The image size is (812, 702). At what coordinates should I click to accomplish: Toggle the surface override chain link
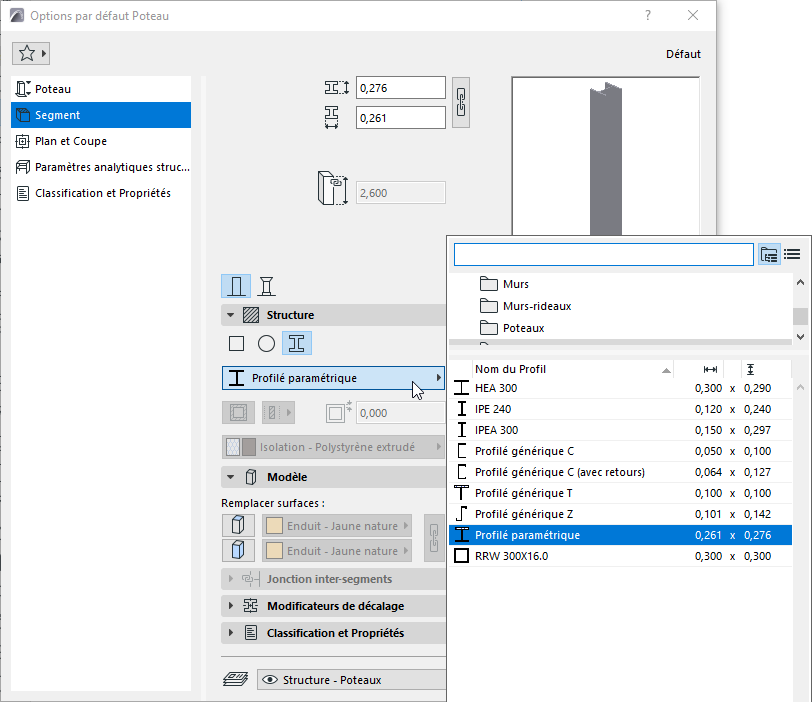pyautogui.click(x=434, y=538)
